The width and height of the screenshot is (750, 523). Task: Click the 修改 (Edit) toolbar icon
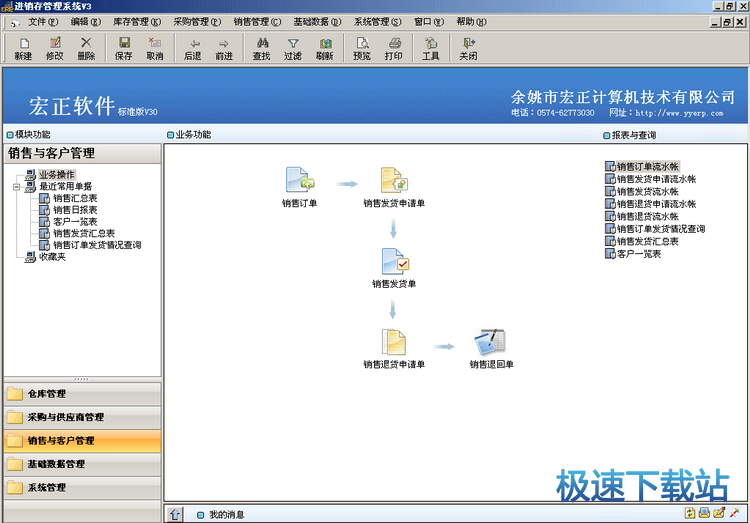tap(55, 48)
